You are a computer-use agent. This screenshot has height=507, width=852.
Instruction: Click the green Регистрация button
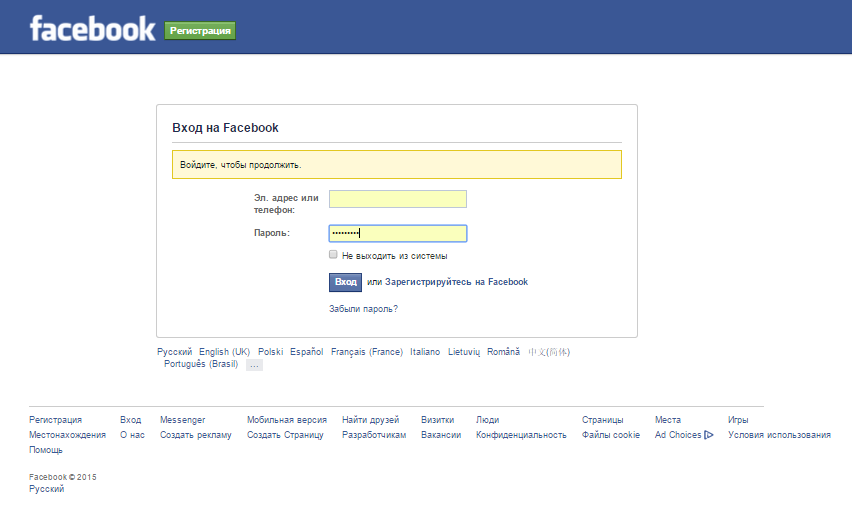(200, 31)
